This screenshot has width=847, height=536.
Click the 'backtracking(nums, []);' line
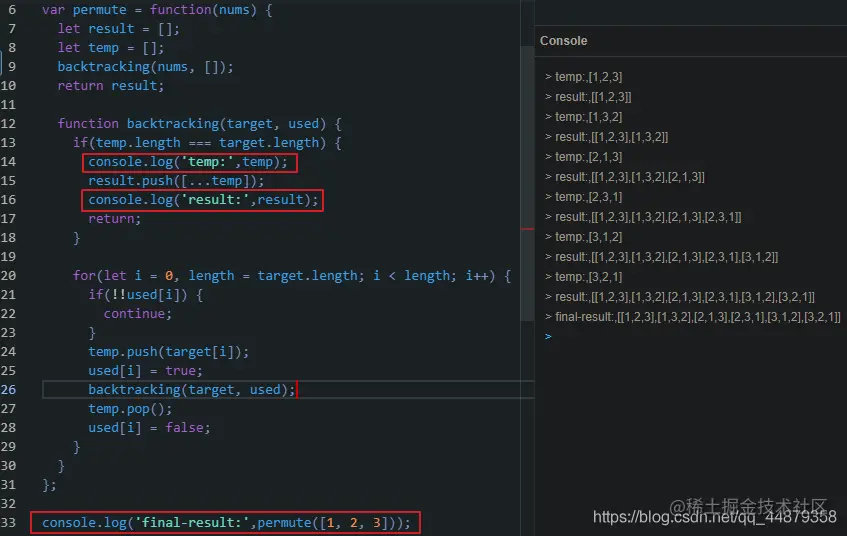point(145,66)
